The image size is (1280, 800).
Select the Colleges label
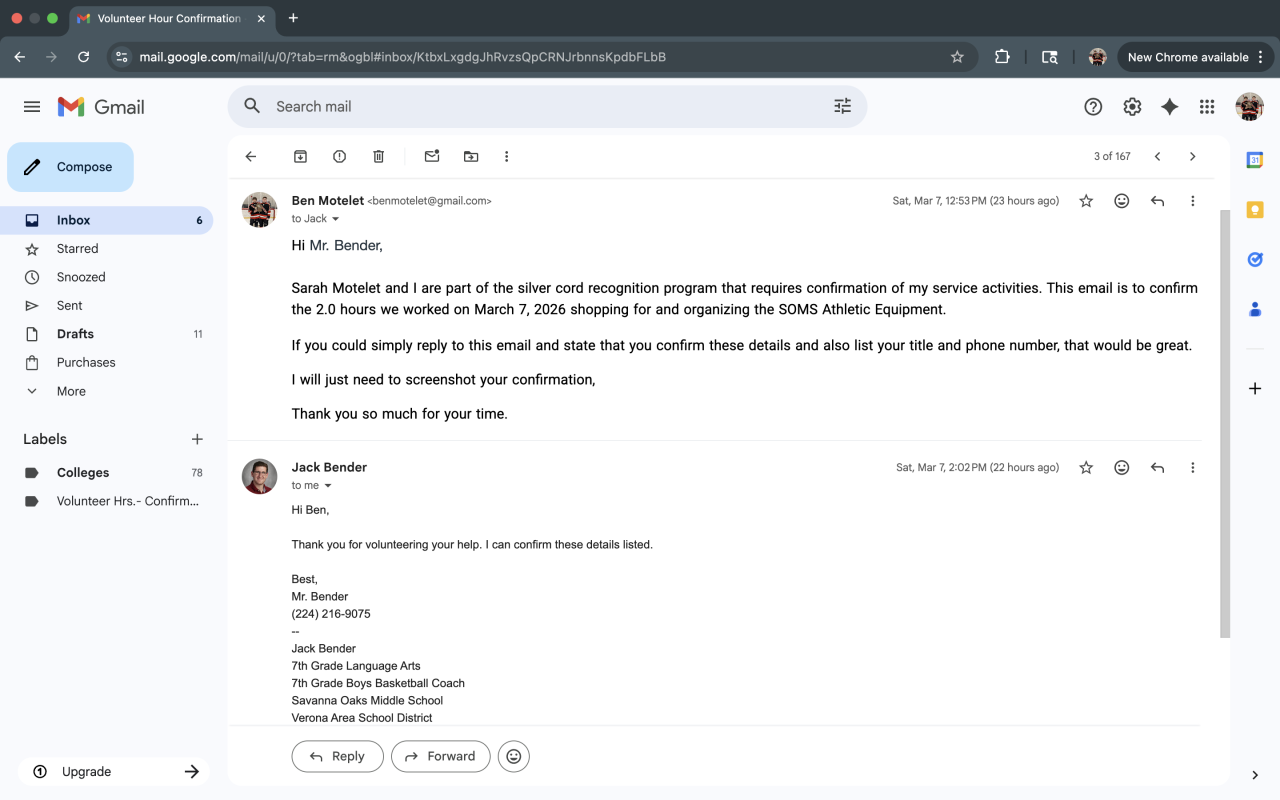(x=83, y=472)
